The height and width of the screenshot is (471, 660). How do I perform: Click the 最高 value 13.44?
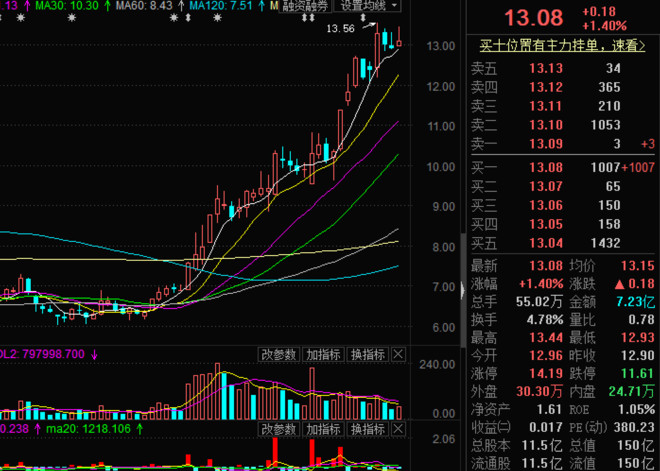[546, 338]
